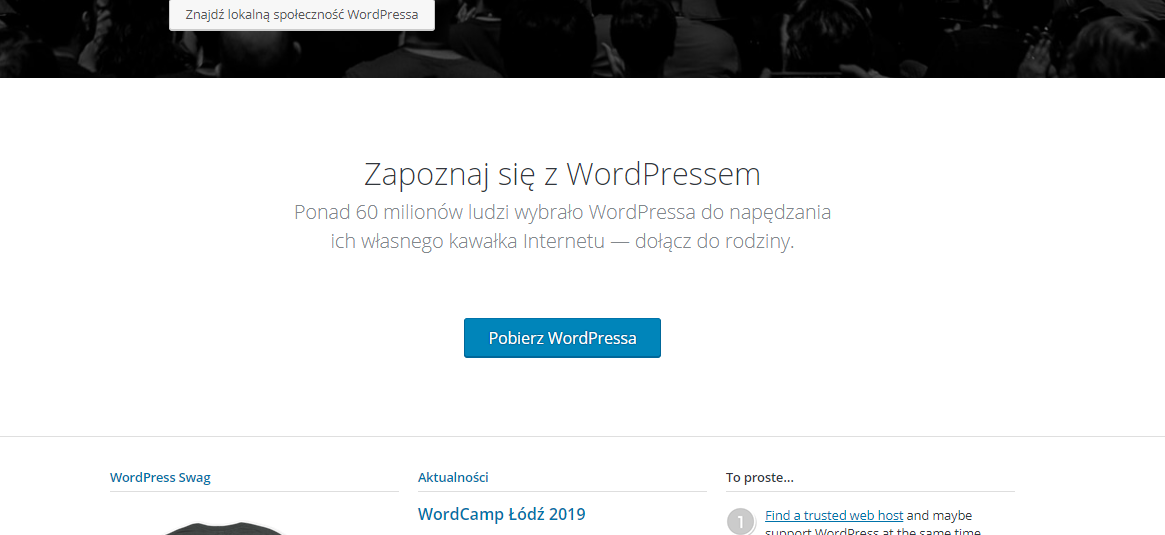Click the Zapoznaj się z WordPressem heading
Viewport: 1165px width, 535px height.
[x=562, y=174]
